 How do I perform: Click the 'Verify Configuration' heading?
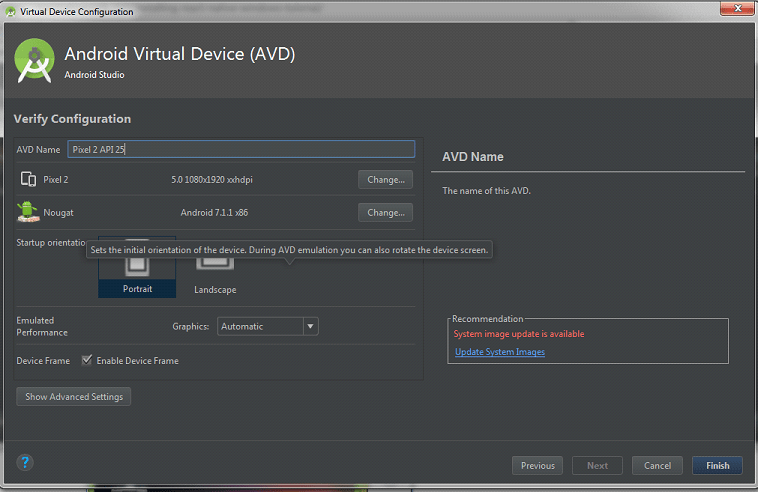tap(72, 118)
